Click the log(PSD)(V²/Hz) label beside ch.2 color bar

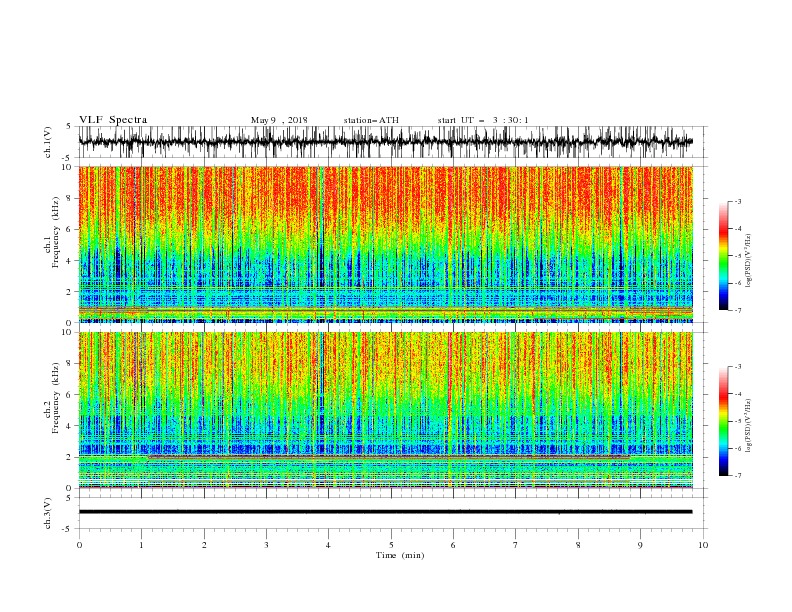coord(749,426)
